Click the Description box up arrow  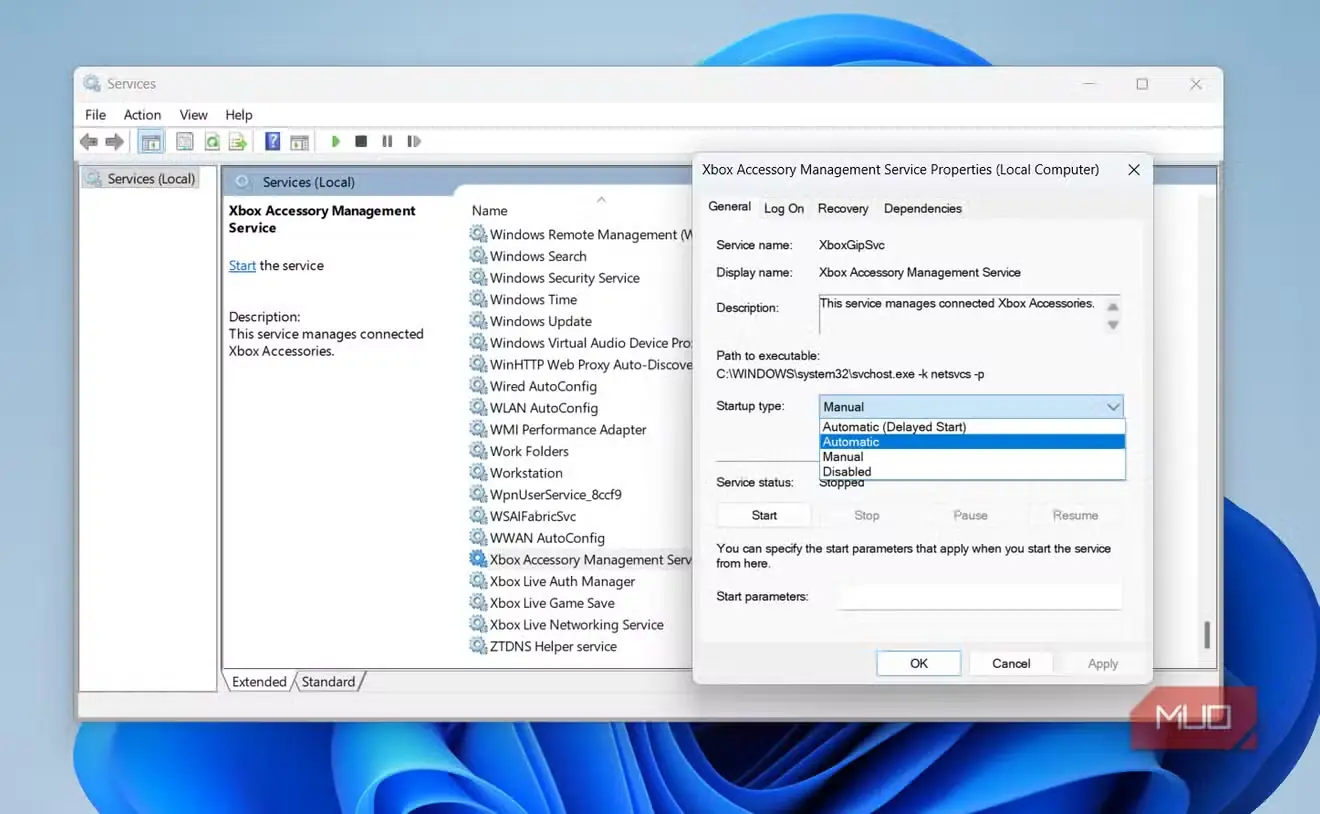(x=1113, y=306)
